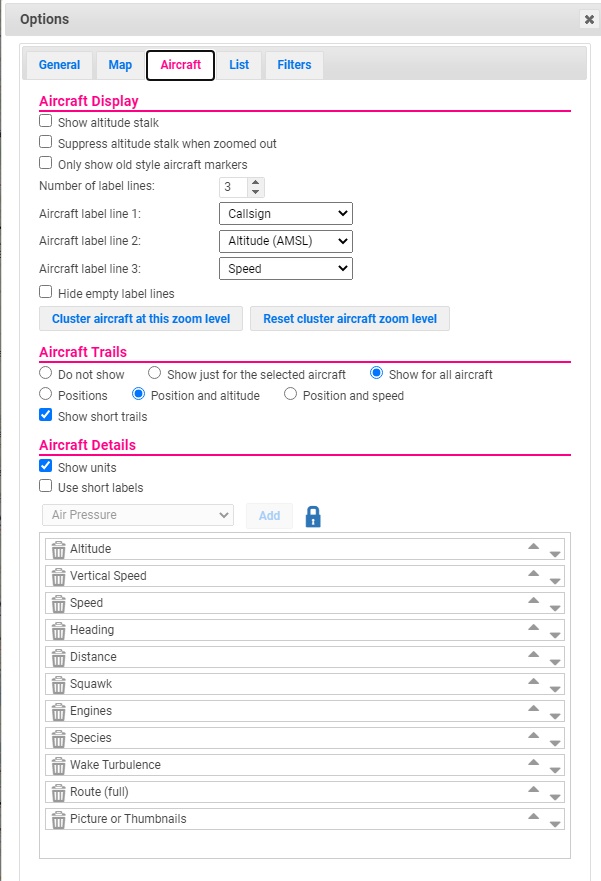Switch to the Filters tab
The width and height of the screenshot is (601, 881).
pyautogui.click(x=294, y=65)
